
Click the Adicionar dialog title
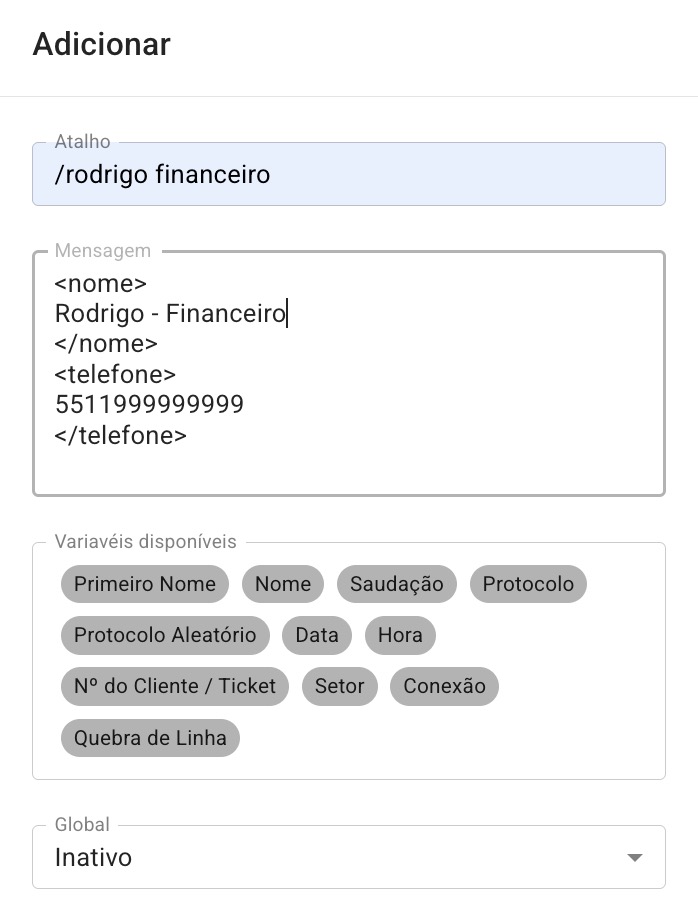click(102, 44)
